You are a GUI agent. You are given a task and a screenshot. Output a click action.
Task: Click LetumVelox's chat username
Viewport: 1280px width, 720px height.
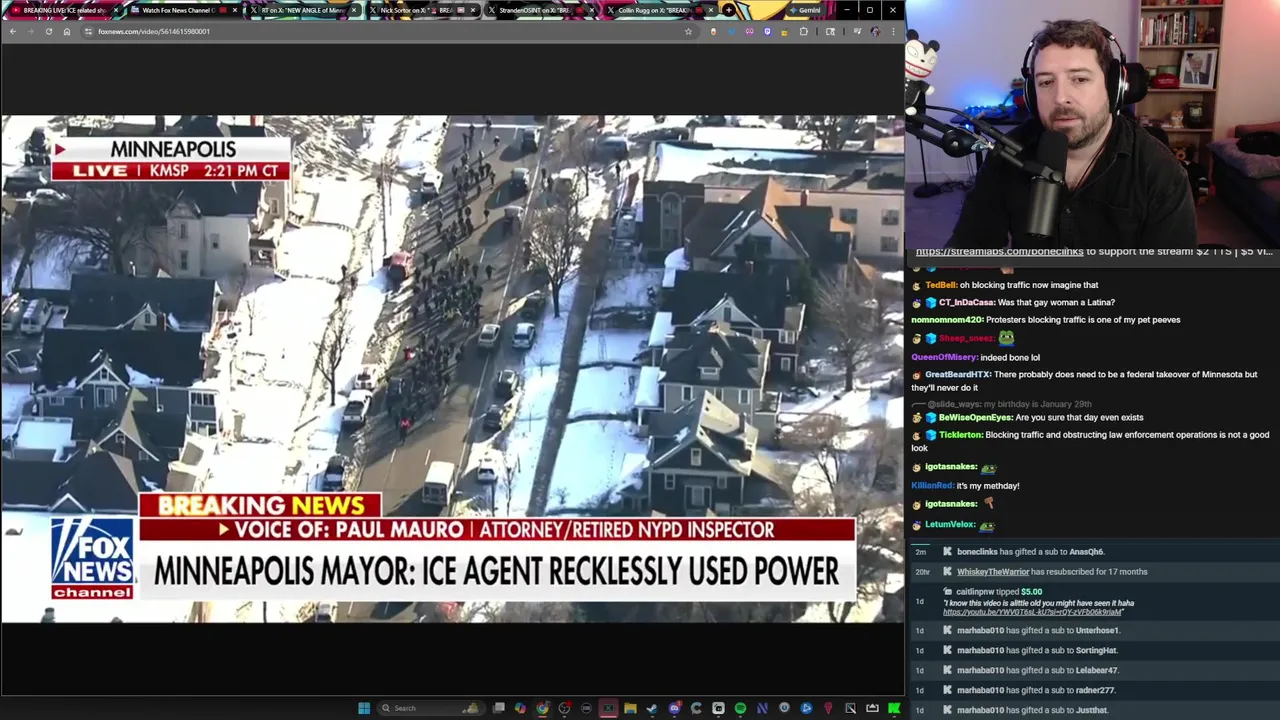[950, 524]
